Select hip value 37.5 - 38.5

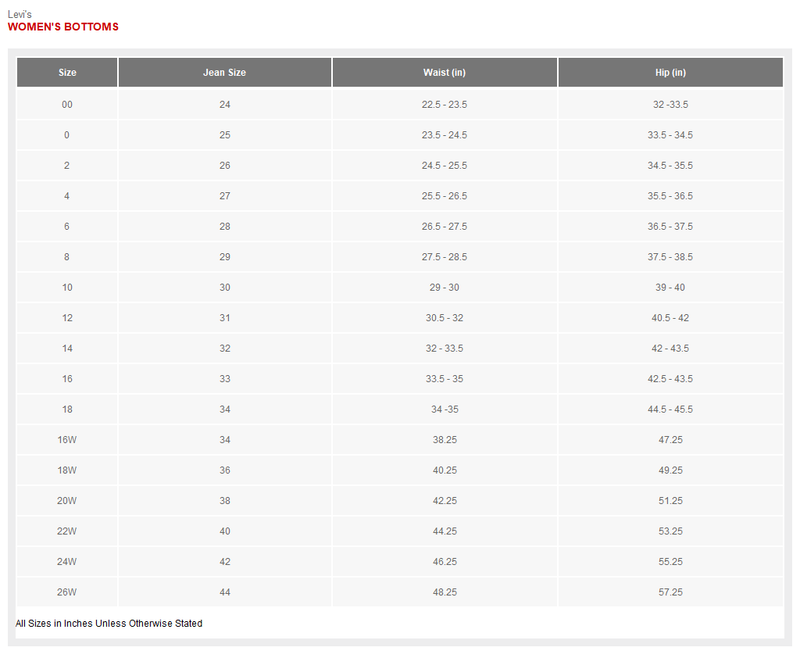tap(670, 257)
